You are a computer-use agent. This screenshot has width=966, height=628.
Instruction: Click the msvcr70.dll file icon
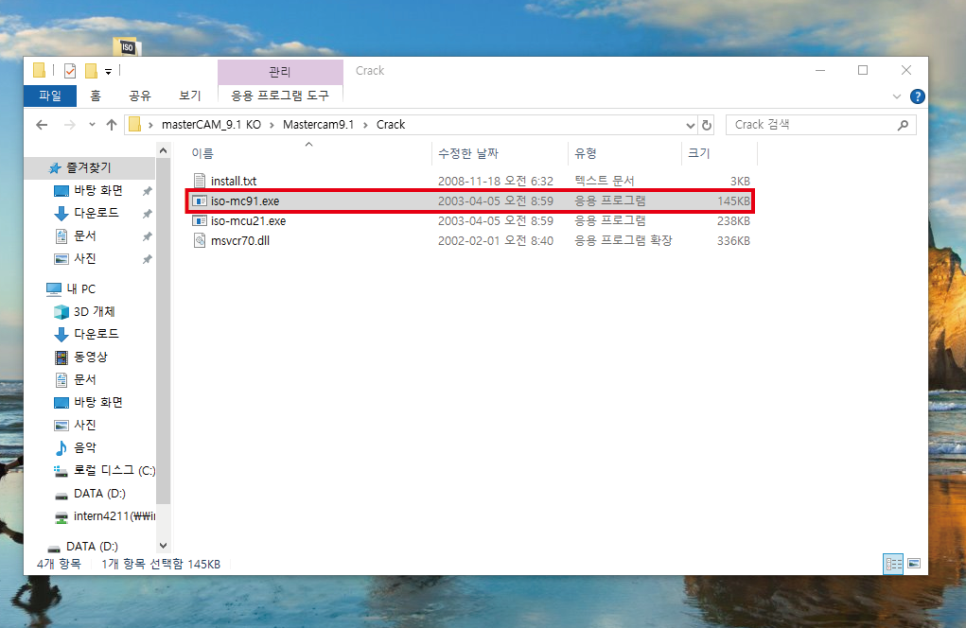[x=199, y=240]
